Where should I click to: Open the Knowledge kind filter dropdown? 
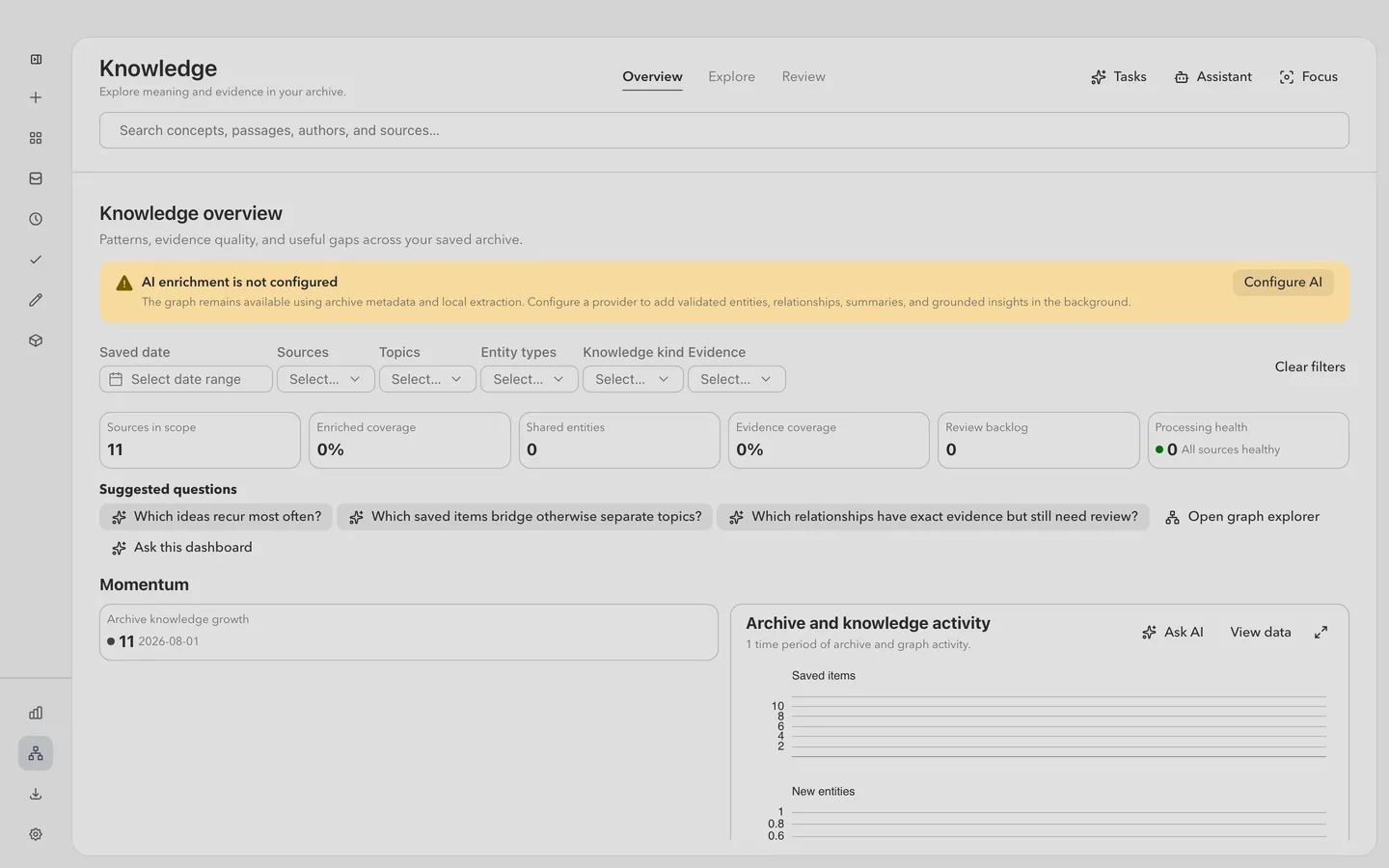[633, 379]
